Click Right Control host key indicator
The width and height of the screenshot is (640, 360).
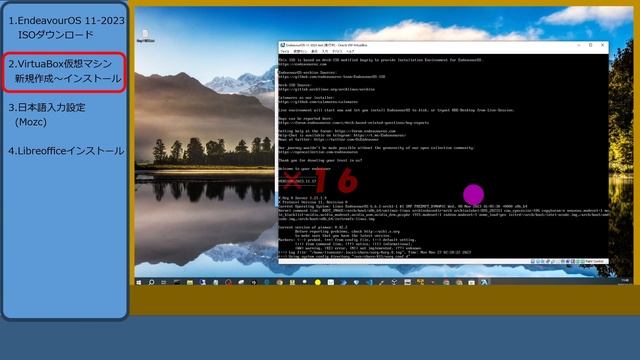594,261
